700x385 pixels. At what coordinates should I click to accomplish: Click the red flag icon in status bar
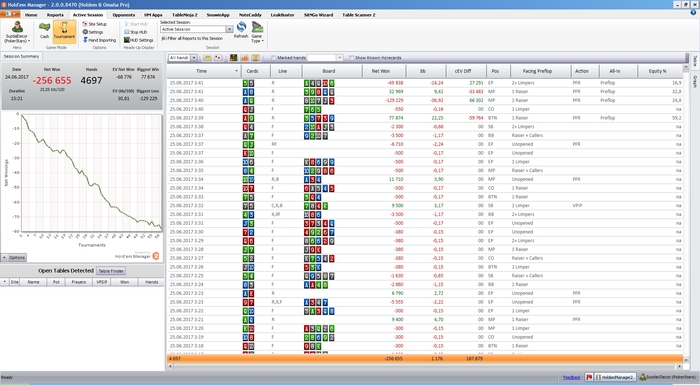click(x=589, y=377)
